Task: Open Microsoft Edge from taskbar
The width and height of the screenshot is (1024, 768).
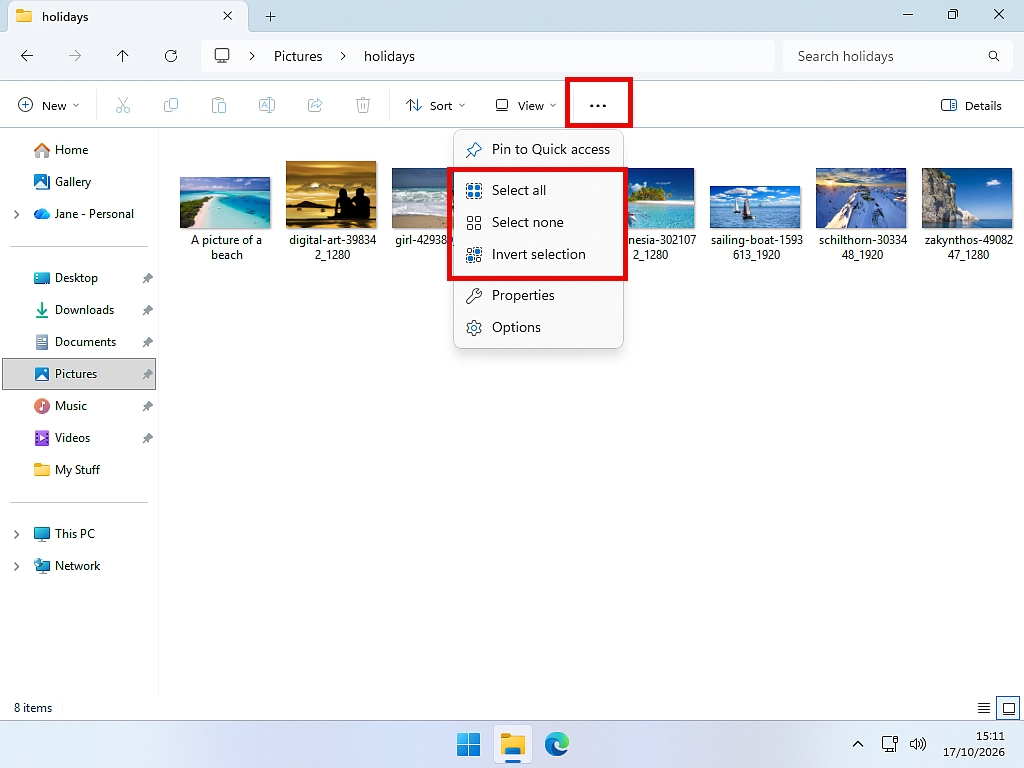Action: (x=556, y=744)
